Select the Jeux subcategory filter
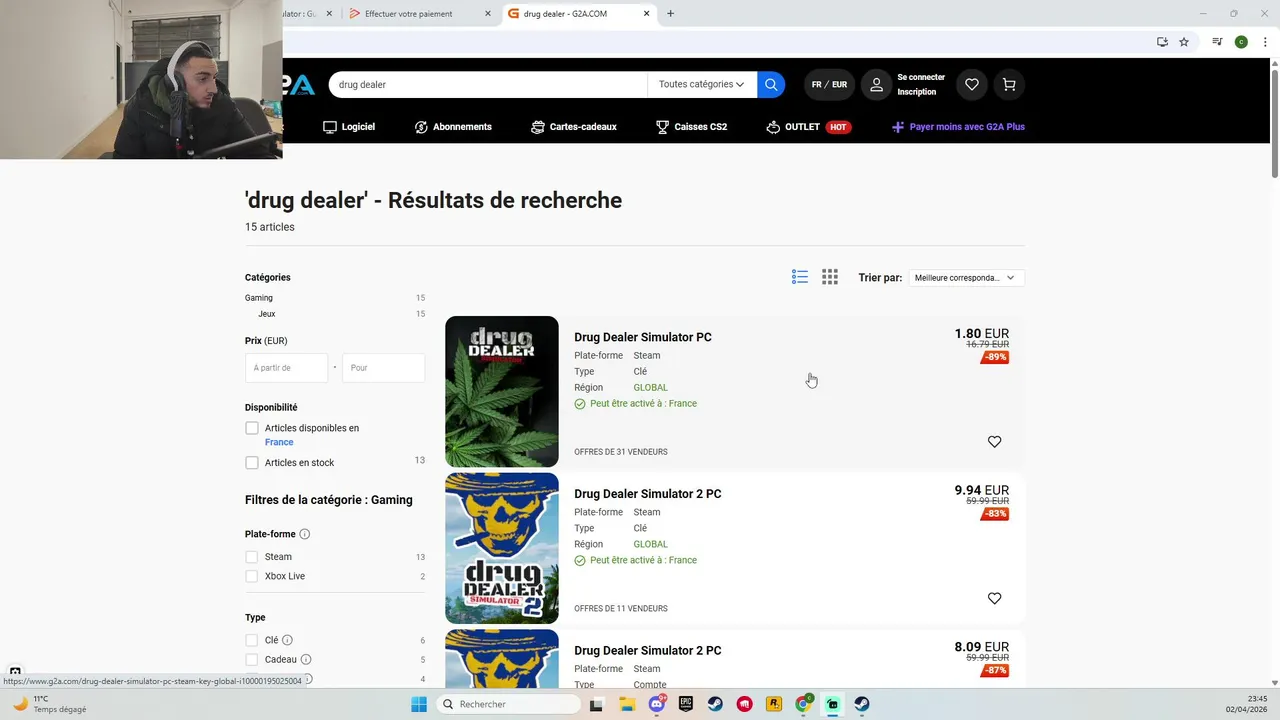Image resolution: width=1280 pixels, height=720 pixels. click(267, 314)
